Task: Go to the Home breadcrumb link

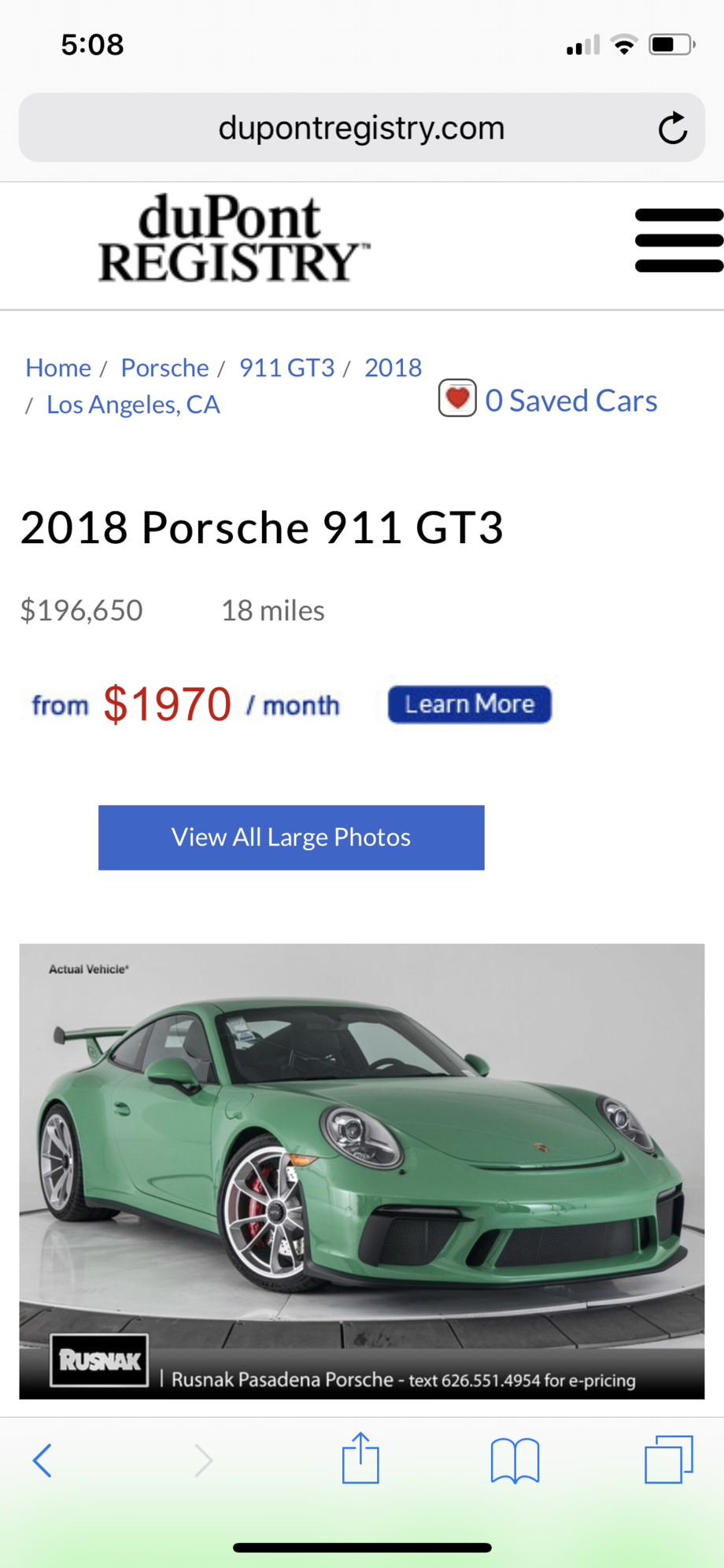Action: (58, 368)
